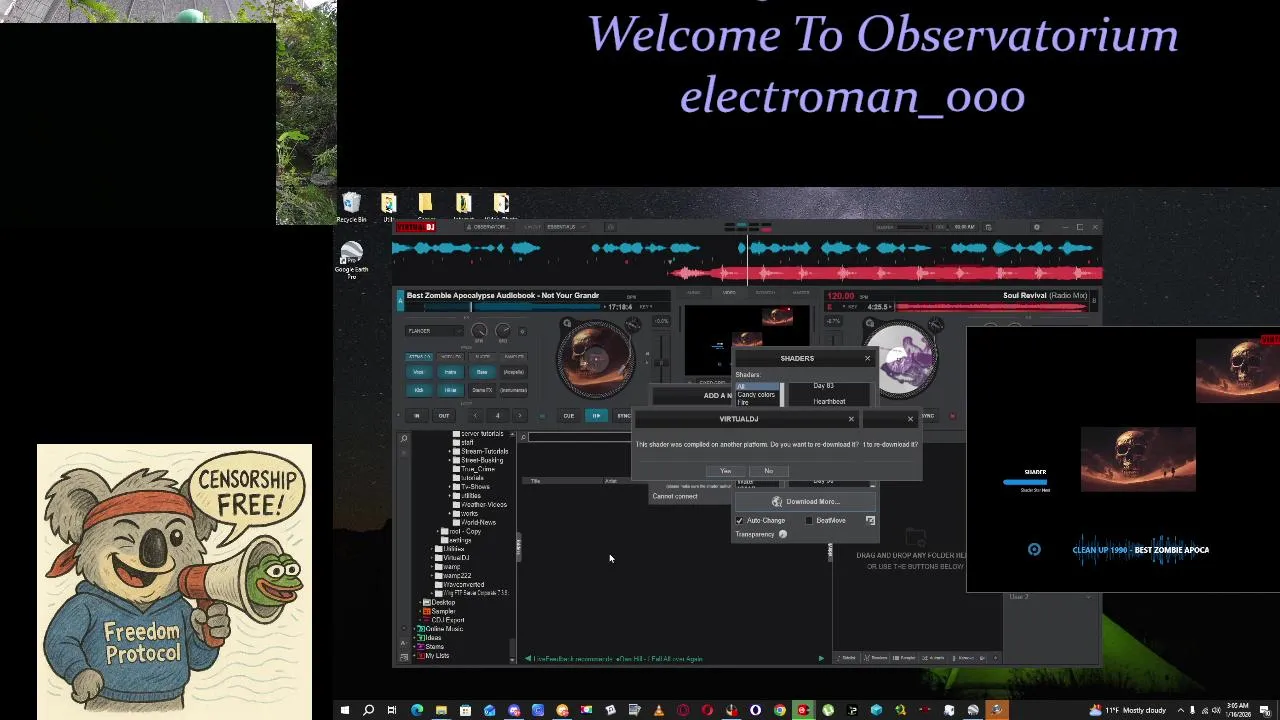Click the Acapella pad

[513, 372]
